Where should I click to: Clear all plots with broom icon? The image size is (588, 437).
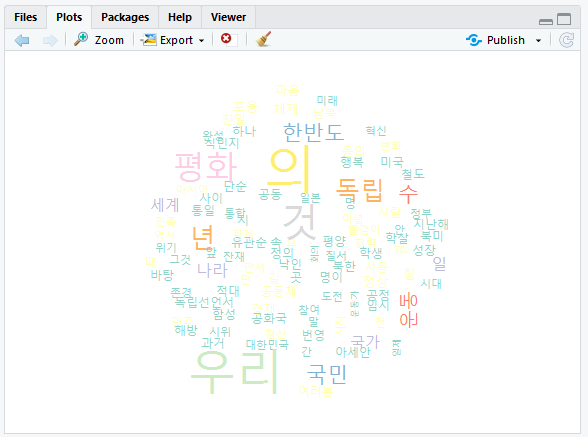pyautogui.click(x=263, y=39)
